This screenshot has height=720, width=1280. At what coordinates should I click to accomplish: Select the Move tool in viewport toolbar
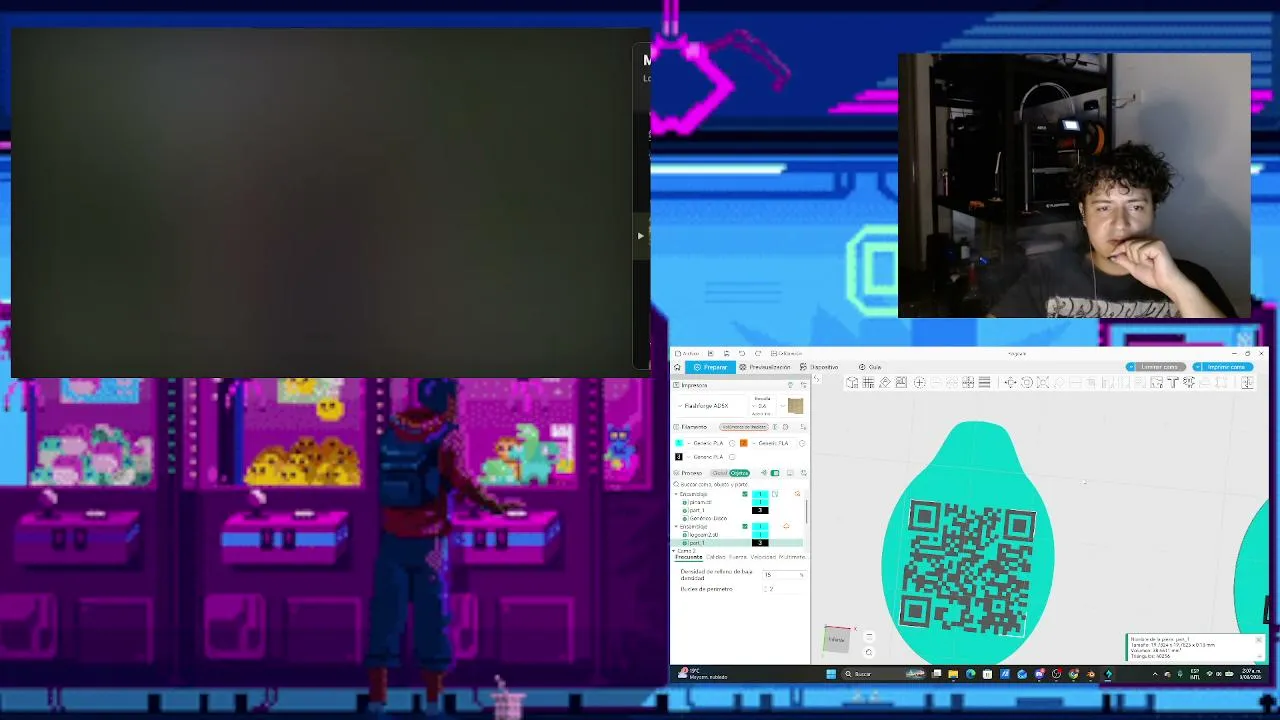pyautogui.click(x=1010, y=382)
